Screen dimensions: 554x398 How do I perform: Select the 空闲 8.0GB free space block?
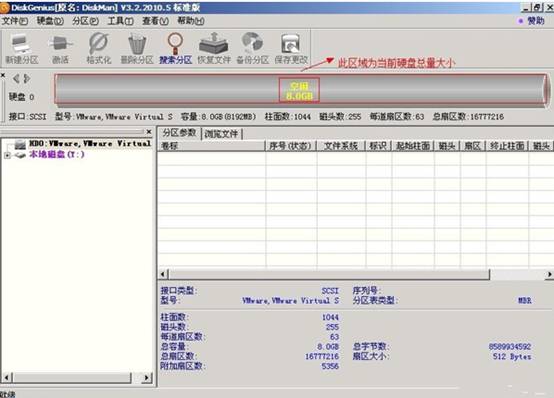[299, 90]
